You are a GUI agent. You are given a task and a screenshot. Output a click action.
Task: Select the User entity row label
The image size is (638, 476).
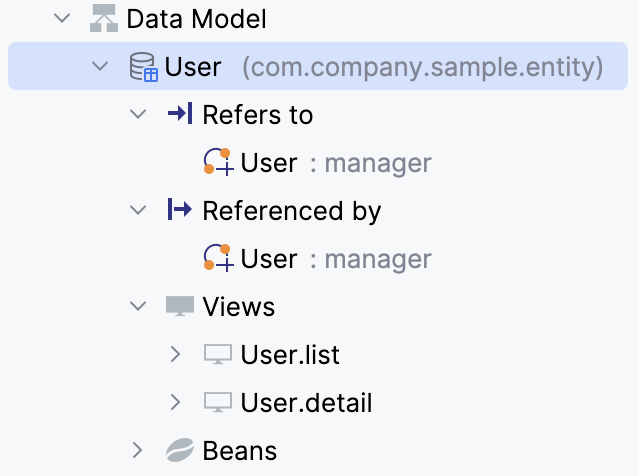coord(193,67)
